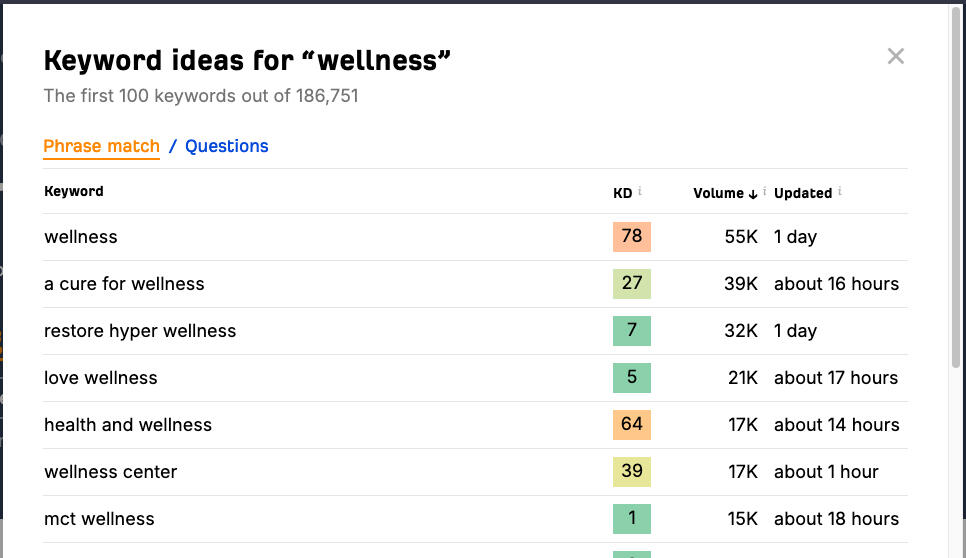The height and width of the screenshot is (558, 966).
Task: Select the "health and wellness" keyword
Action: point(128,425)
